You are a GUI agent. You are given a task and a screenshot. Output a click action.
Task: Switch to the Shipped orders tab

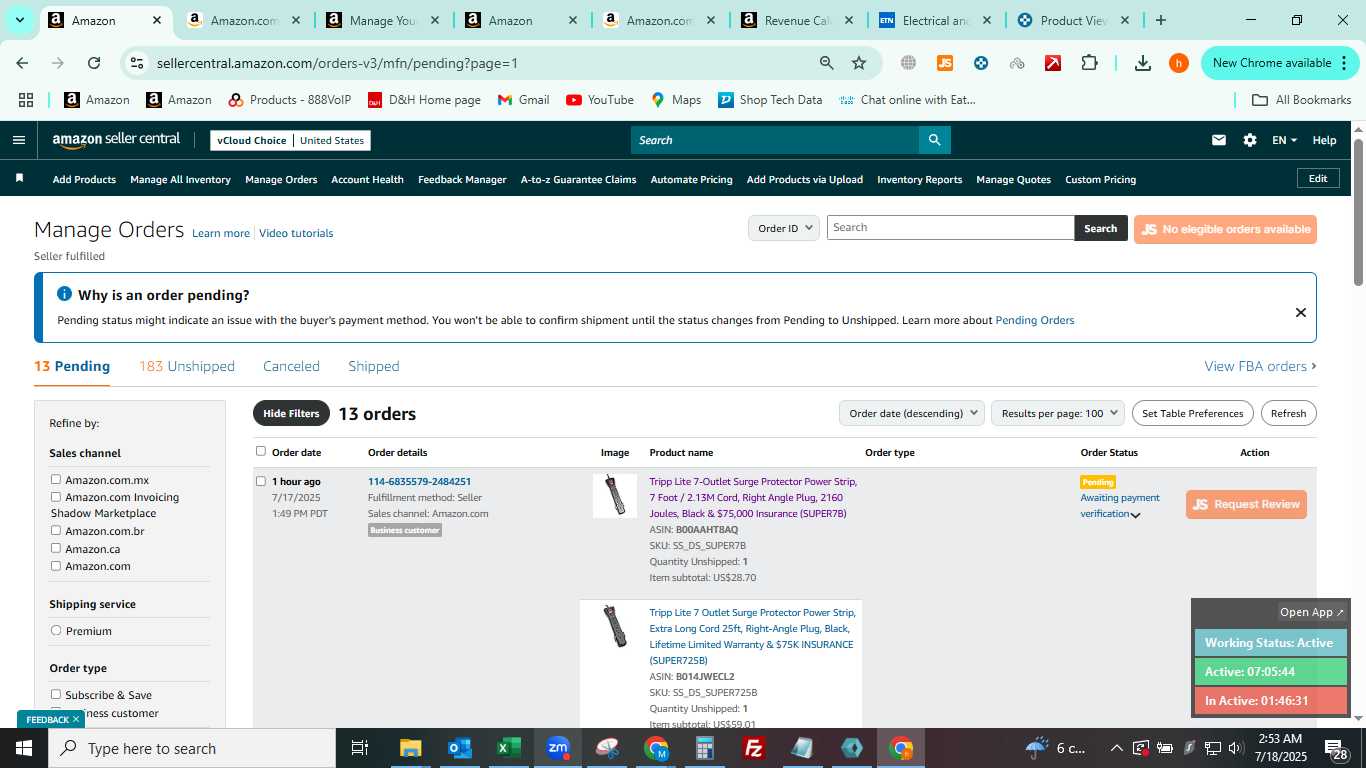[374, 366]
